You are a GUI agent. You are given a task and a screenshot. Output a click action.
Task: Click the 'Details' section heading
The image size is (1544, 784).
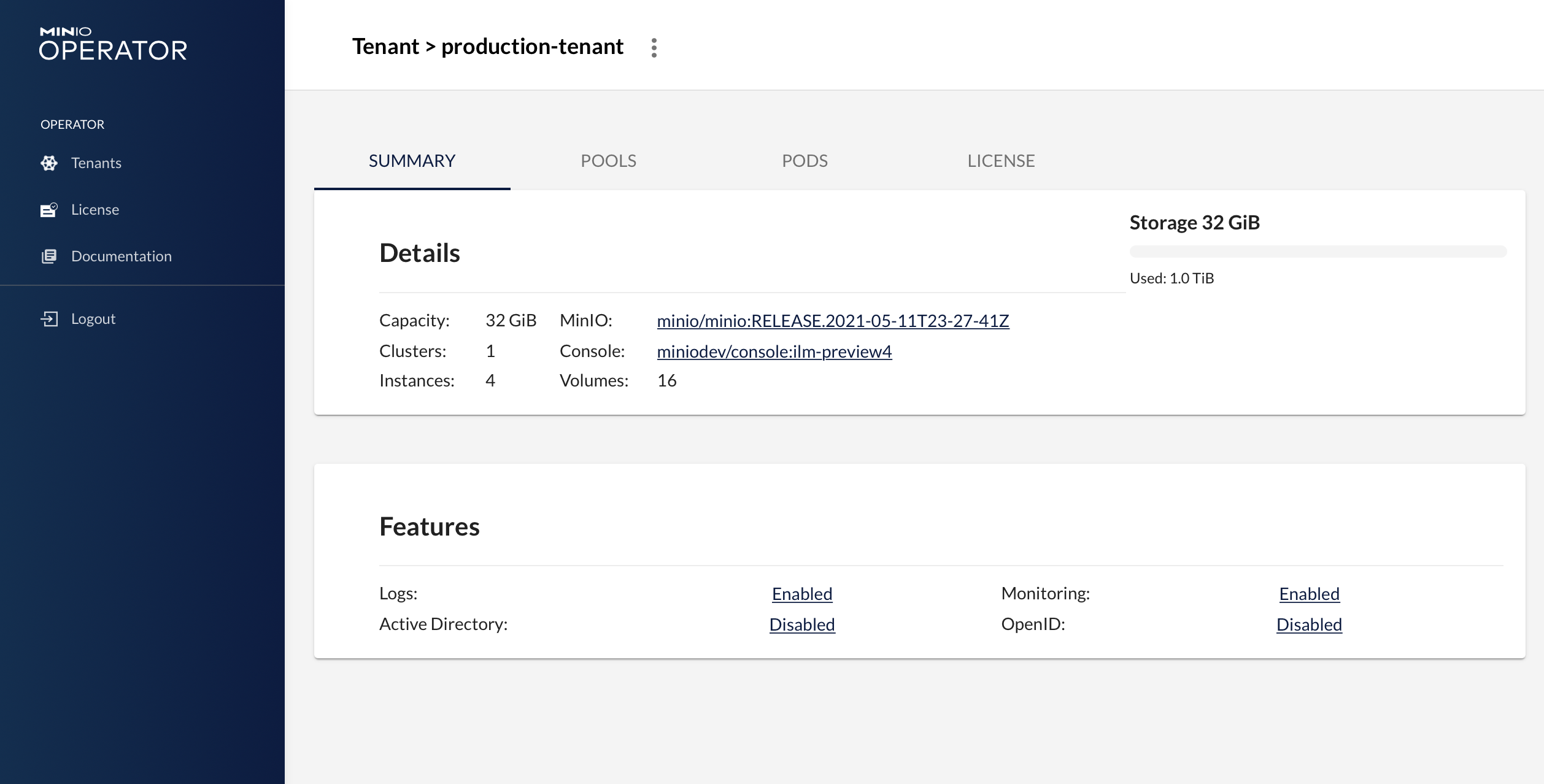pyautogui.click(x=420, y=253)
